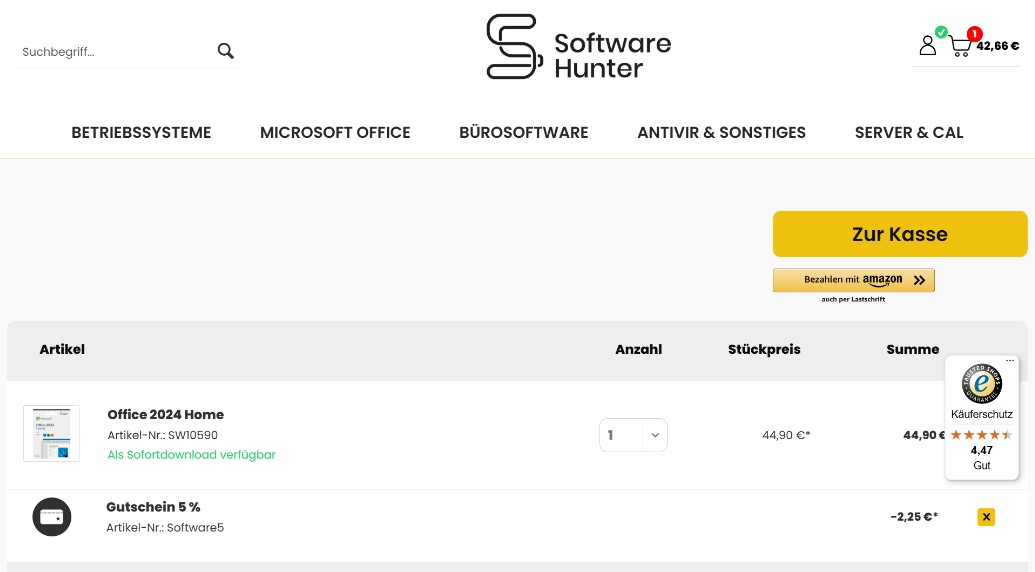Viewport: 1035px width, 572px height.
Task: Click the Stückpreis value 44,90 €*
Action: coord(786,435)
